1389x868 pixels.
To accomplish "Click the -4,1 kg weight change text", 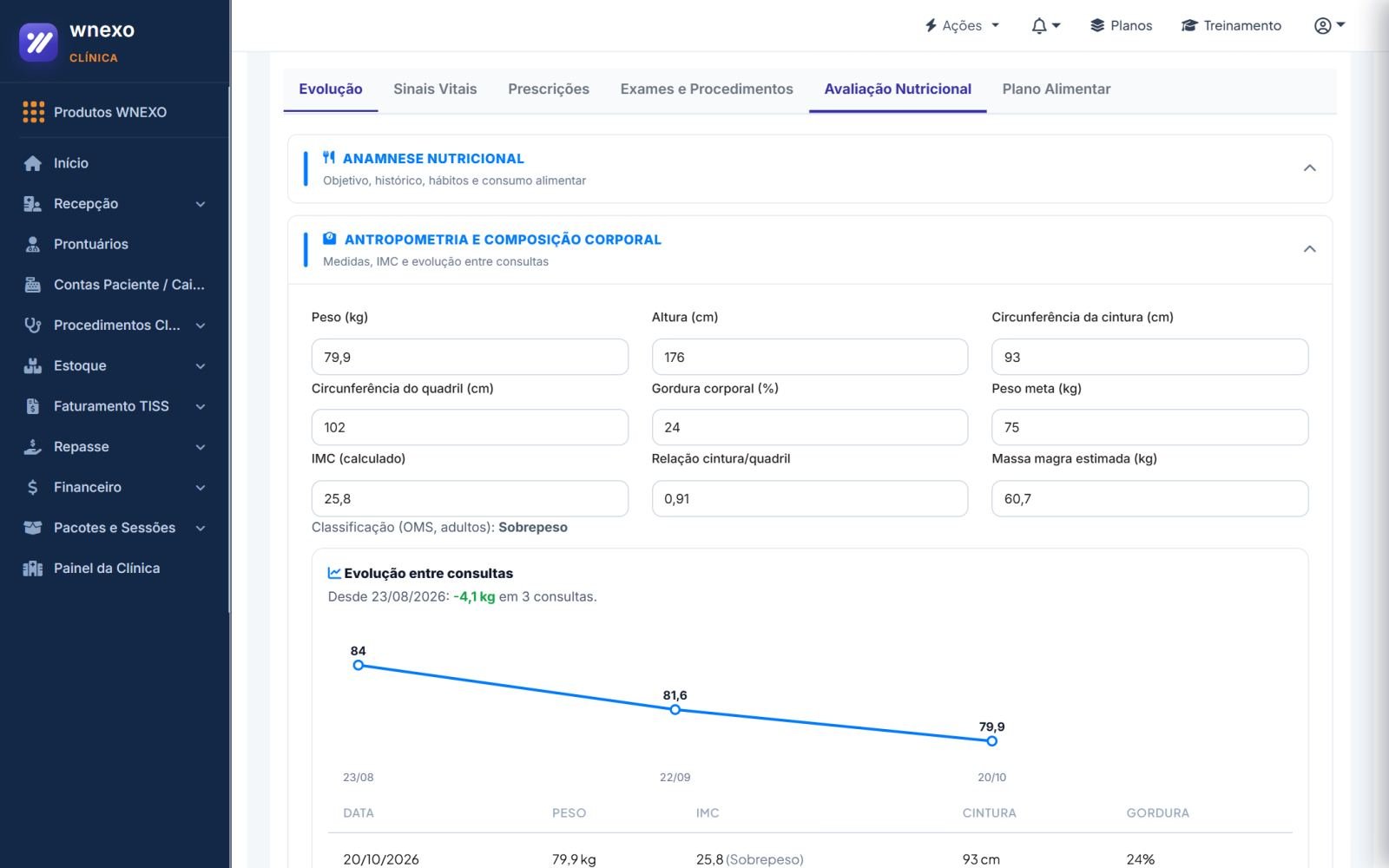I will (474, 596).
